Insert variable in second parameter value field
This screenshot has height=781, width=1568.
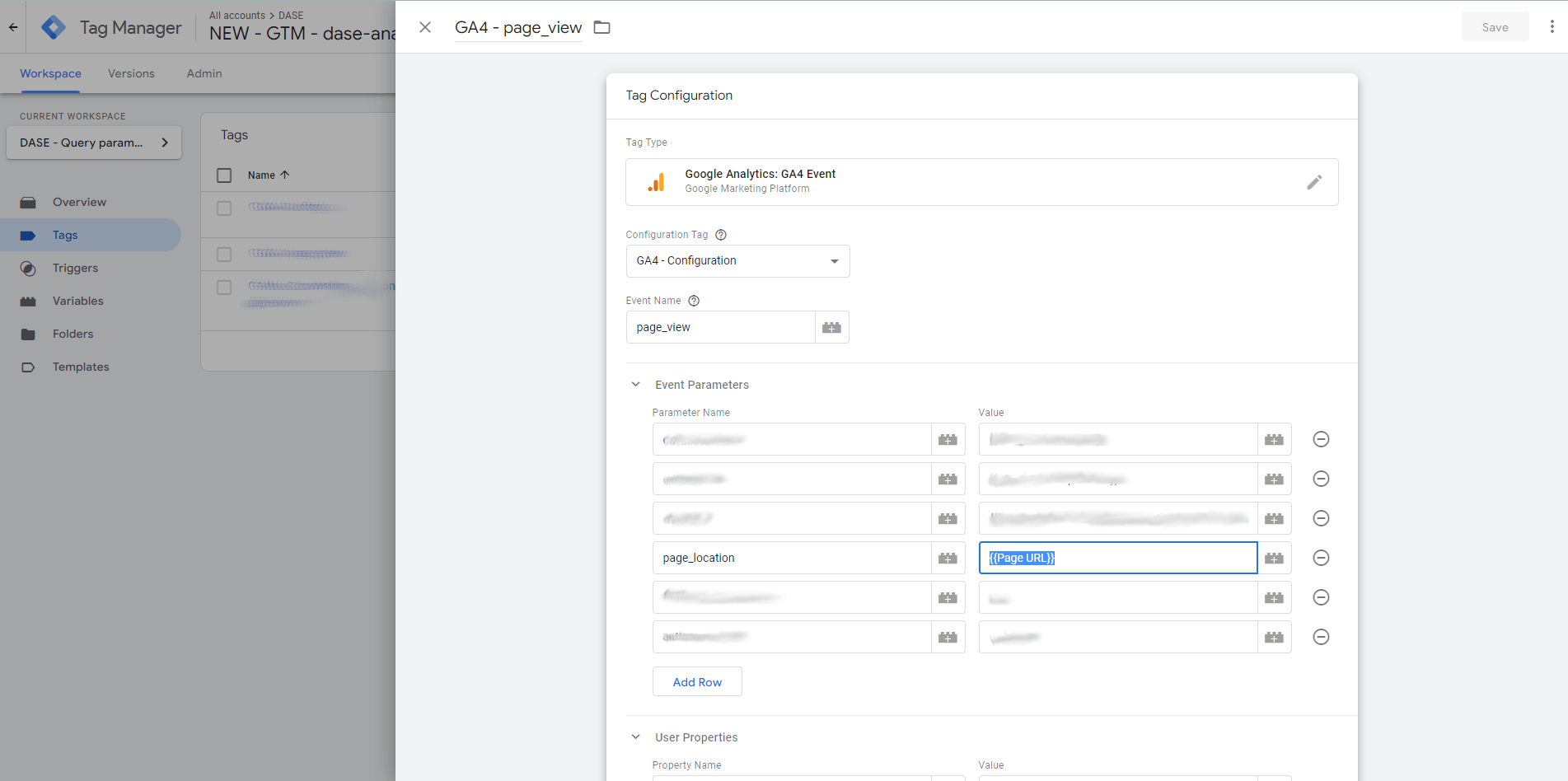click(x=1275, y=479)
